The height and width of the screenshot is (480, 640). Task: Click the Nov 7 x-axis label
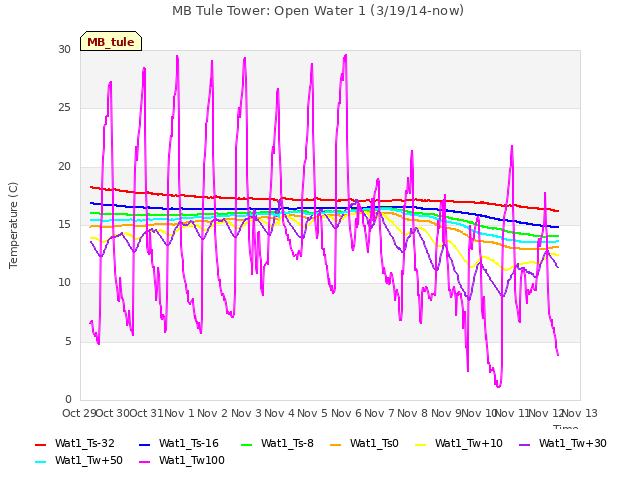coord(379,413)
